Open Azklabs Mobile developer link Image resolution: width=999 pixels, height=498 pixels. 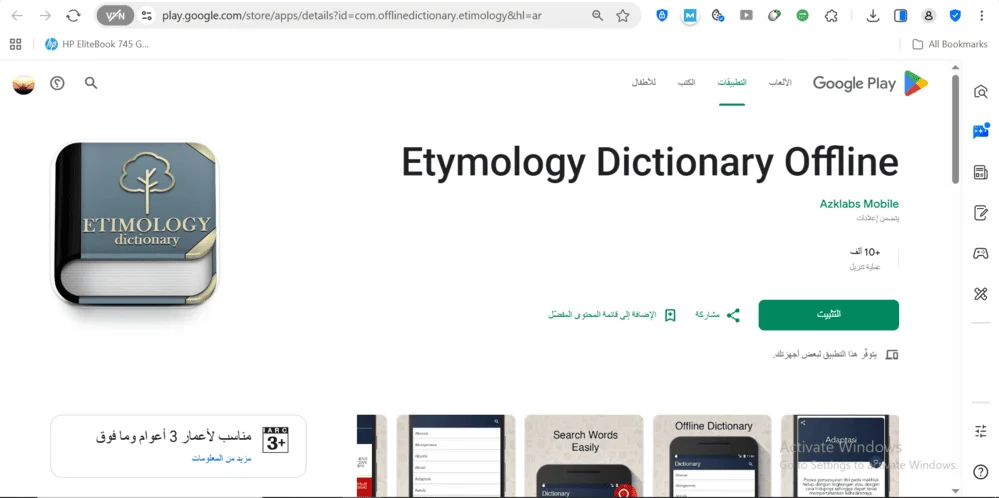859,204
